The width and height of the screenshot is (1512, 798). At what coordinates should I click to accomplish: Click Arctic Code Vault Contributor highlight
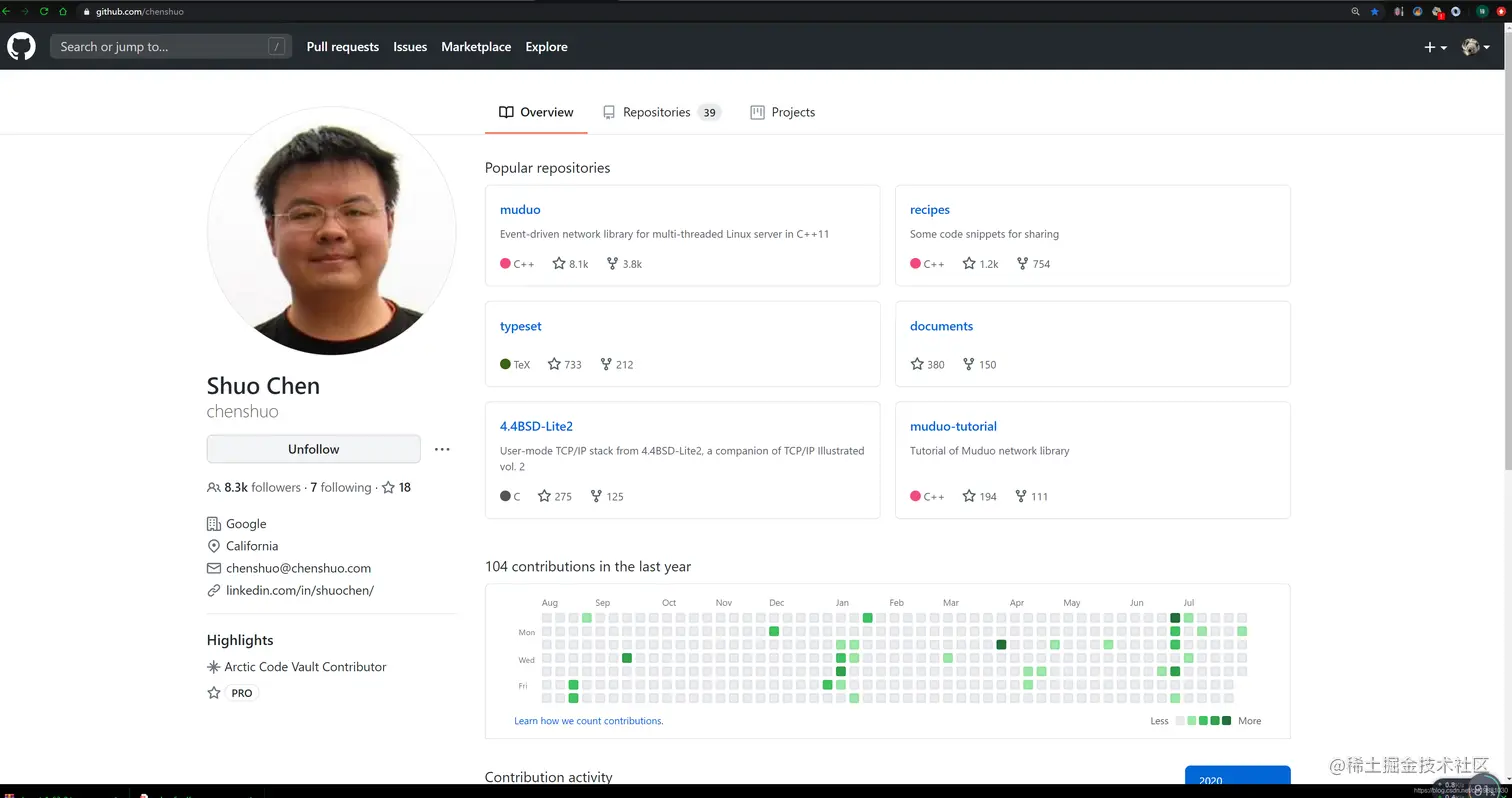point(305,667)
